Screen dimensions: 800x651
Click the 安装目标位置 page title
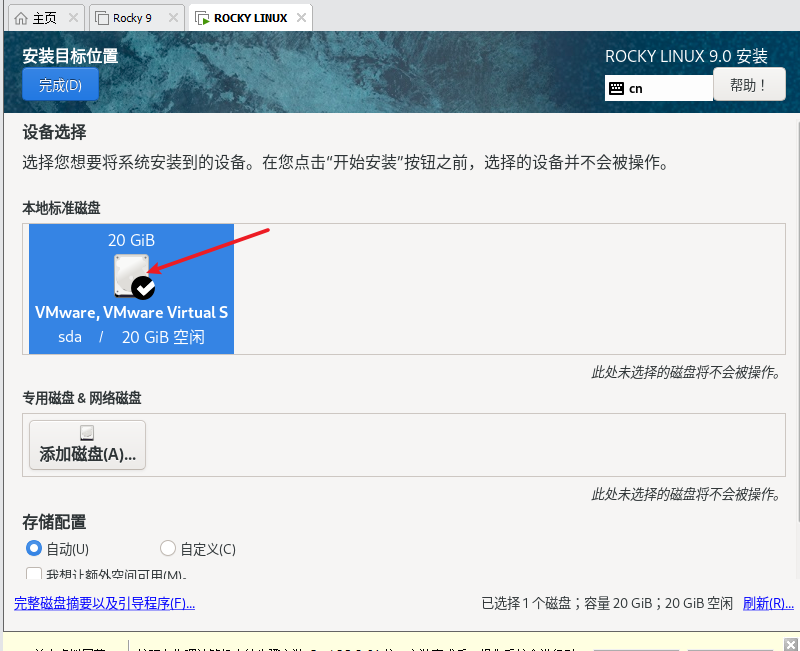(x=70, y=56)
